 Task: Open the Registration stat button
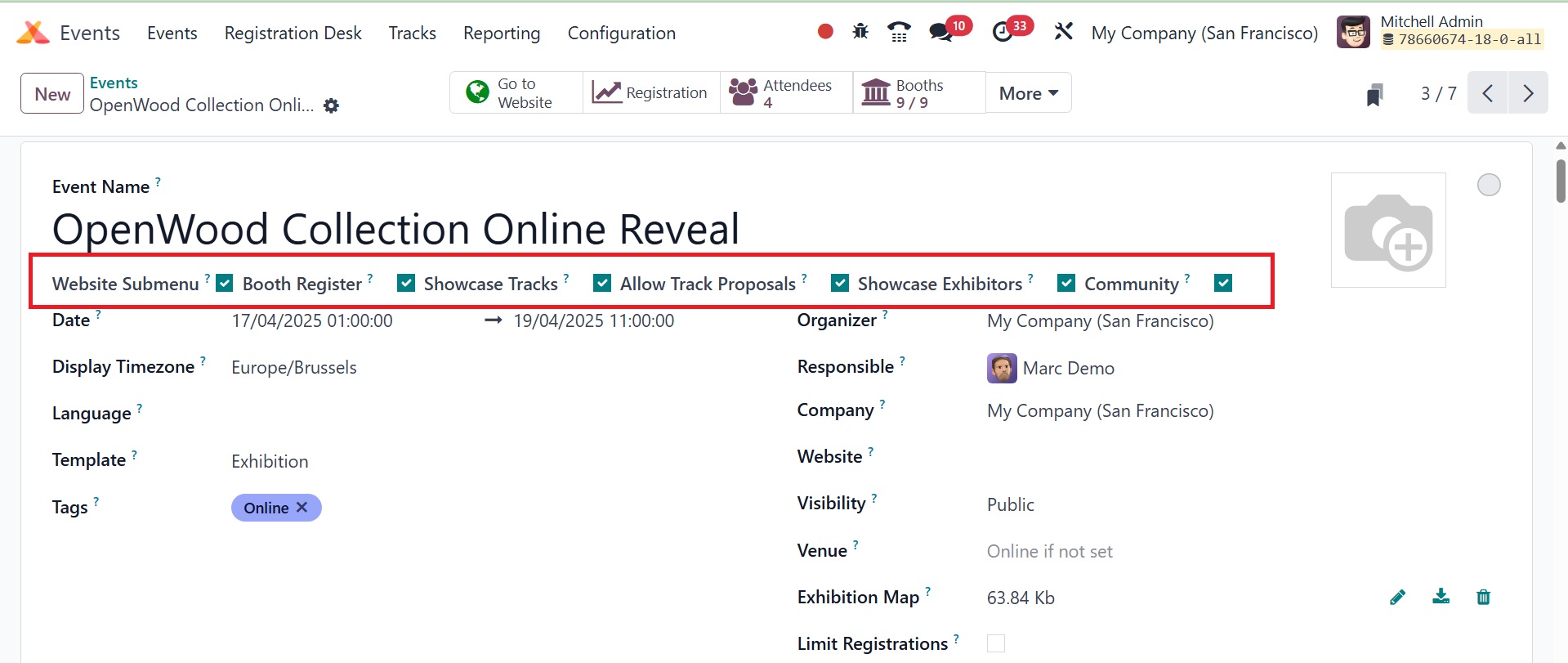click(651, 93)
